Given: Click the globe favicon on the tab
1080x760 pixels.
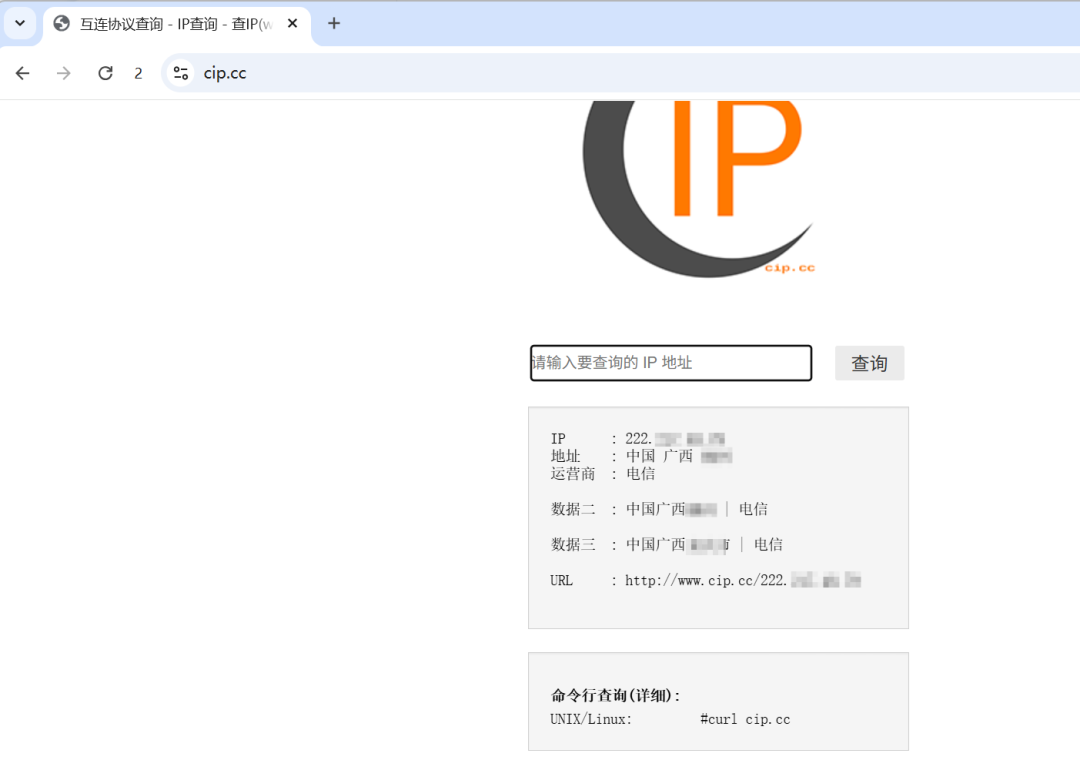Looking at the screenshot, I should (x=62, y=23).
